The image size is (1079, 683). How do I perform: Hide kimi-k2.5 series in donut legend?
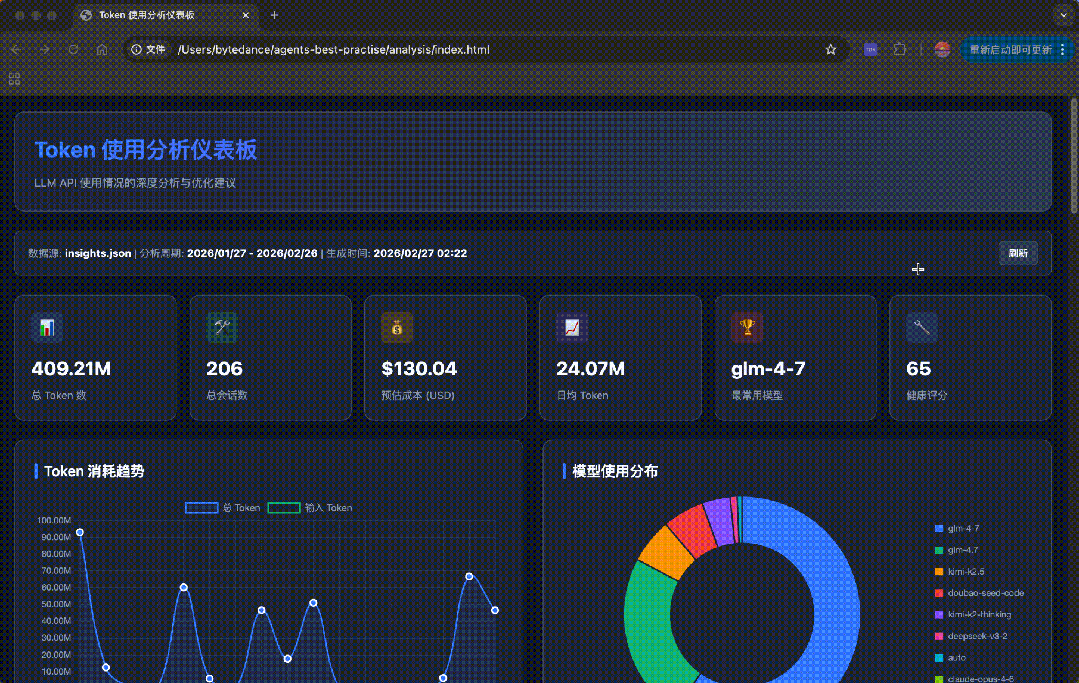[x=965, y=572]
